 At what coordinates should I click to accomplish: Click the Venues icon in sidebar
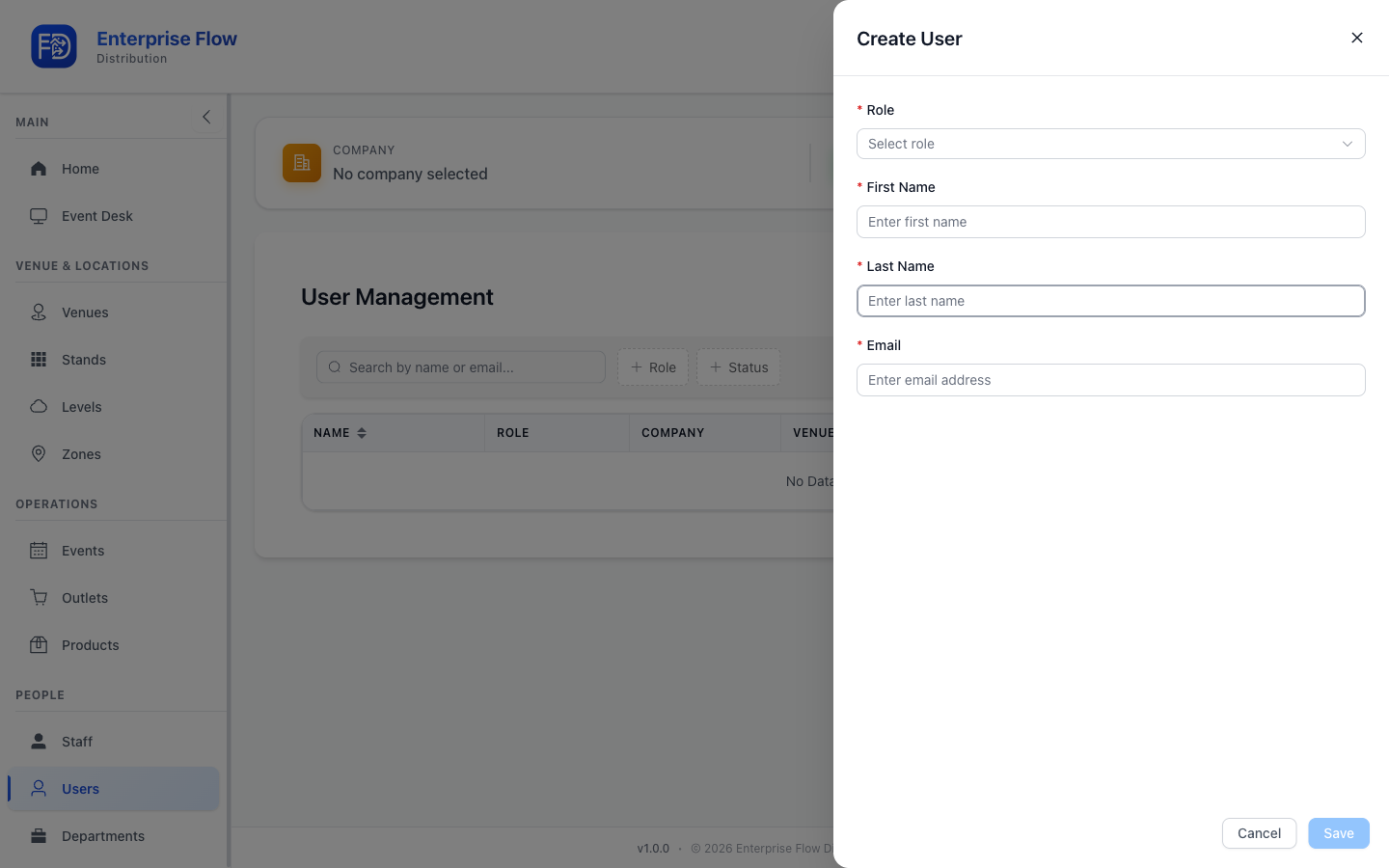(x=39, y=312)
